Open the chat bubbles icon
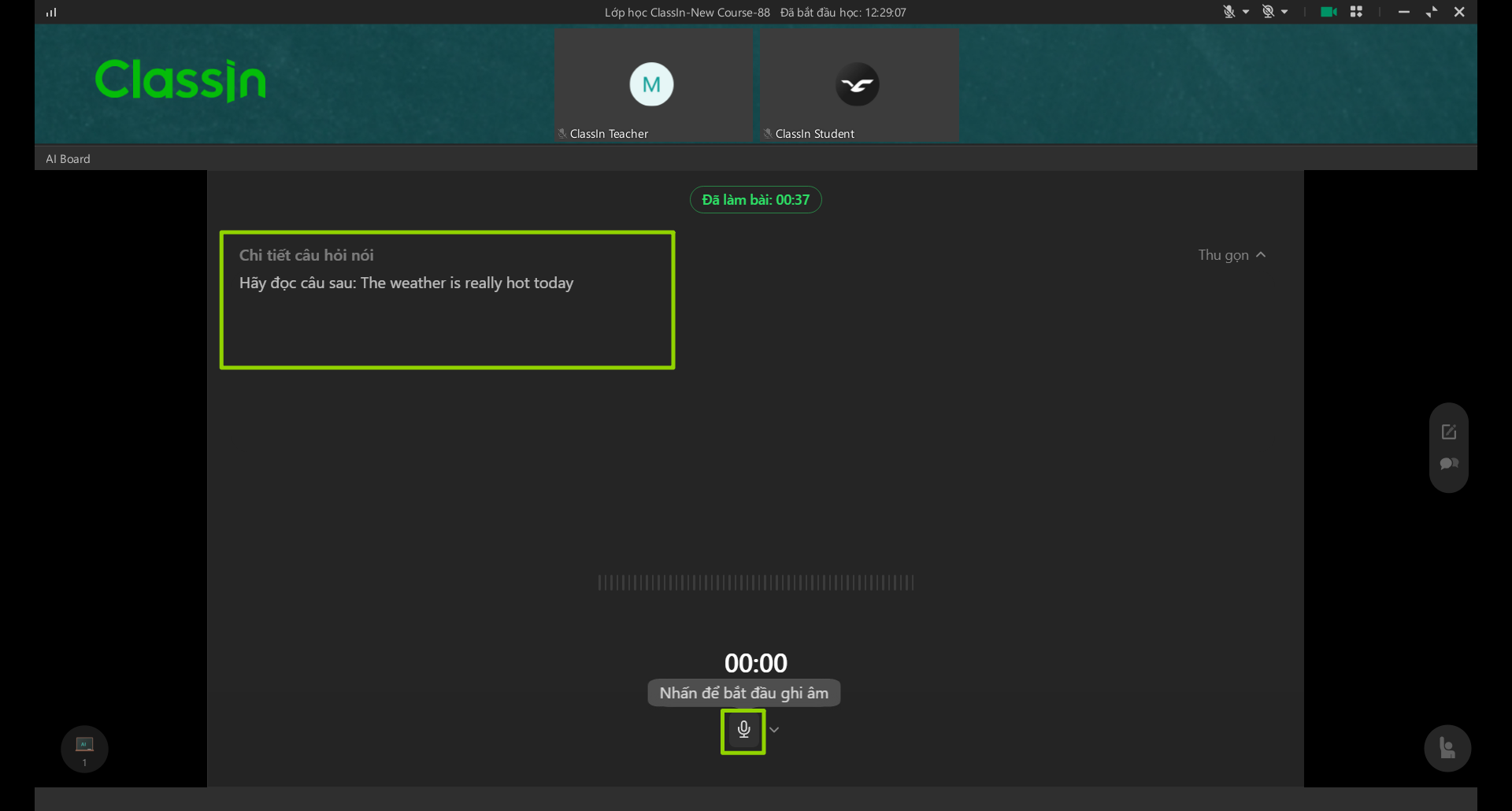The width and height of the screenshot is (1512, 811). pyautogui.click(x=1449, y=464)
